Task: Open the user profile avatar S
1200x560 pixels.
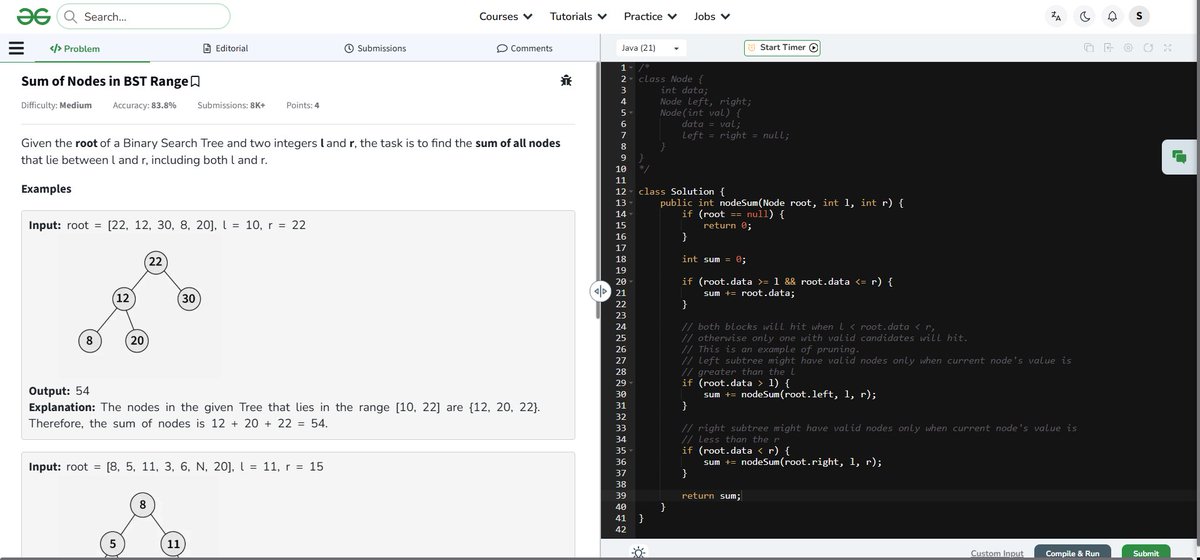Action: pos(1139,16)
